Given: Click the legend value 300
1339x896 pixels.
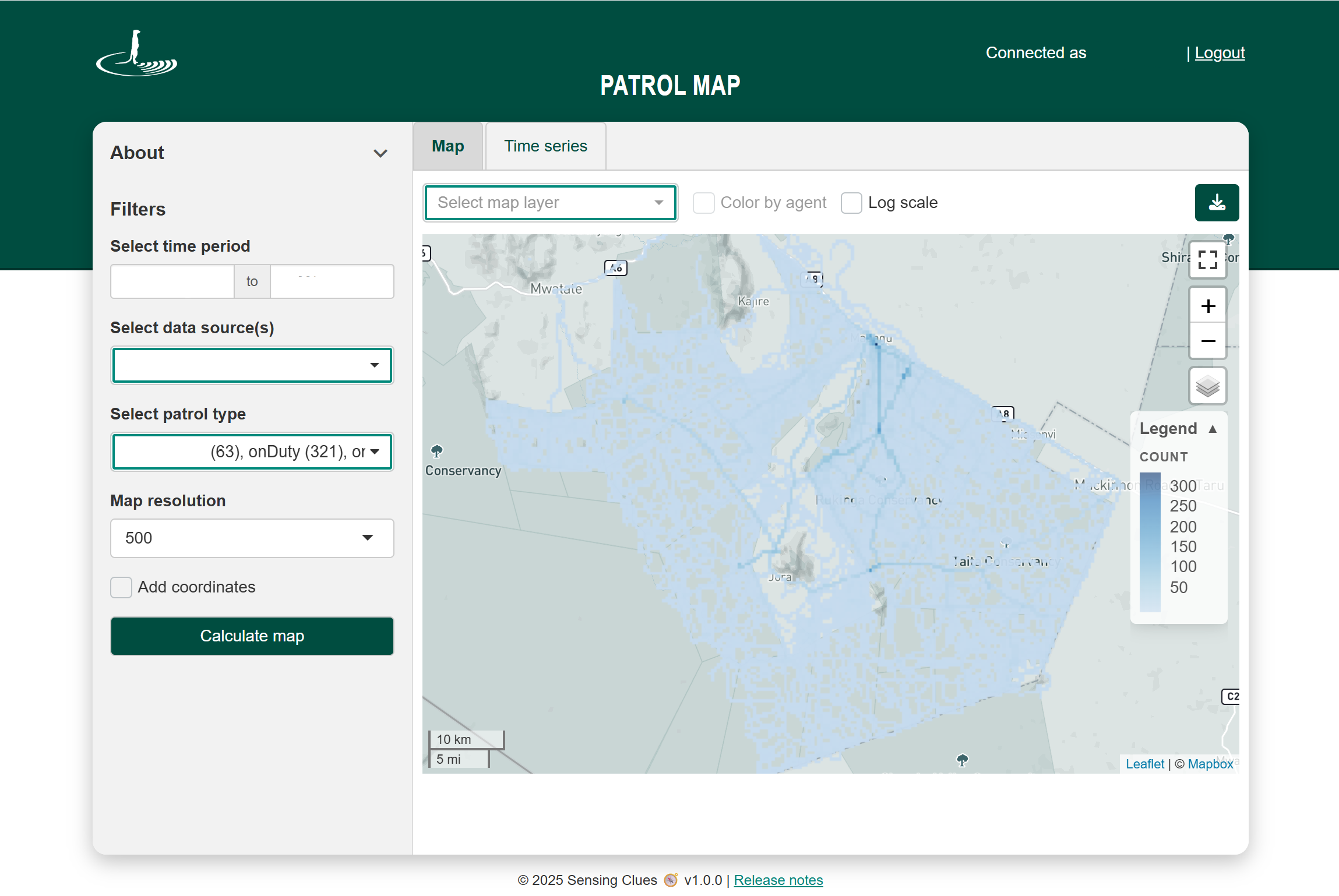Looking at the screenshot, I should [x=1183, y=486].
